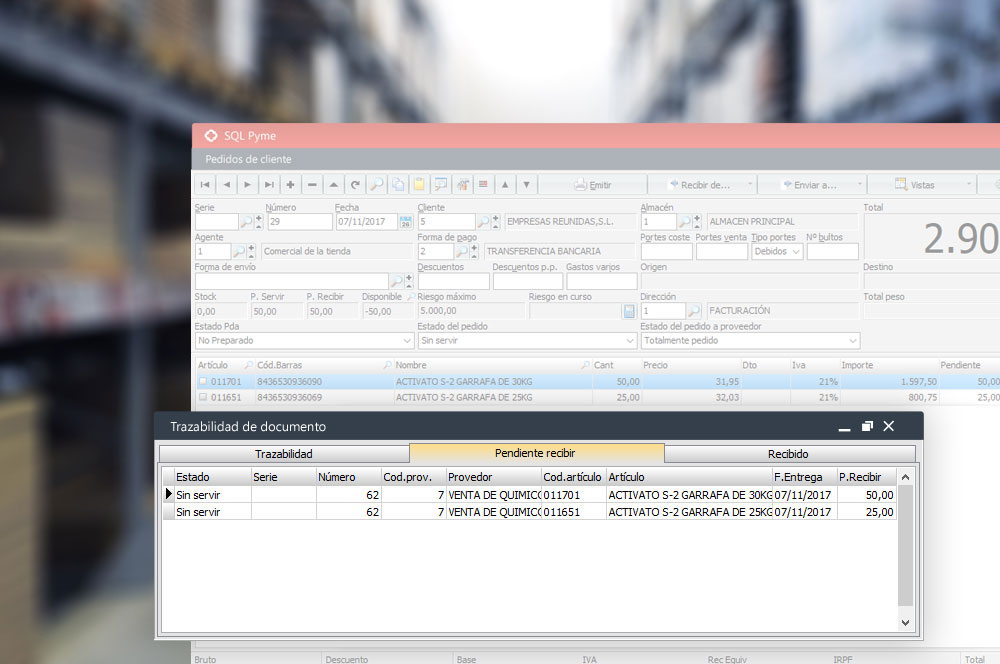Open the calendar picker beside Fecha
Screen dimensions: 1000x664
coord(405,222)
